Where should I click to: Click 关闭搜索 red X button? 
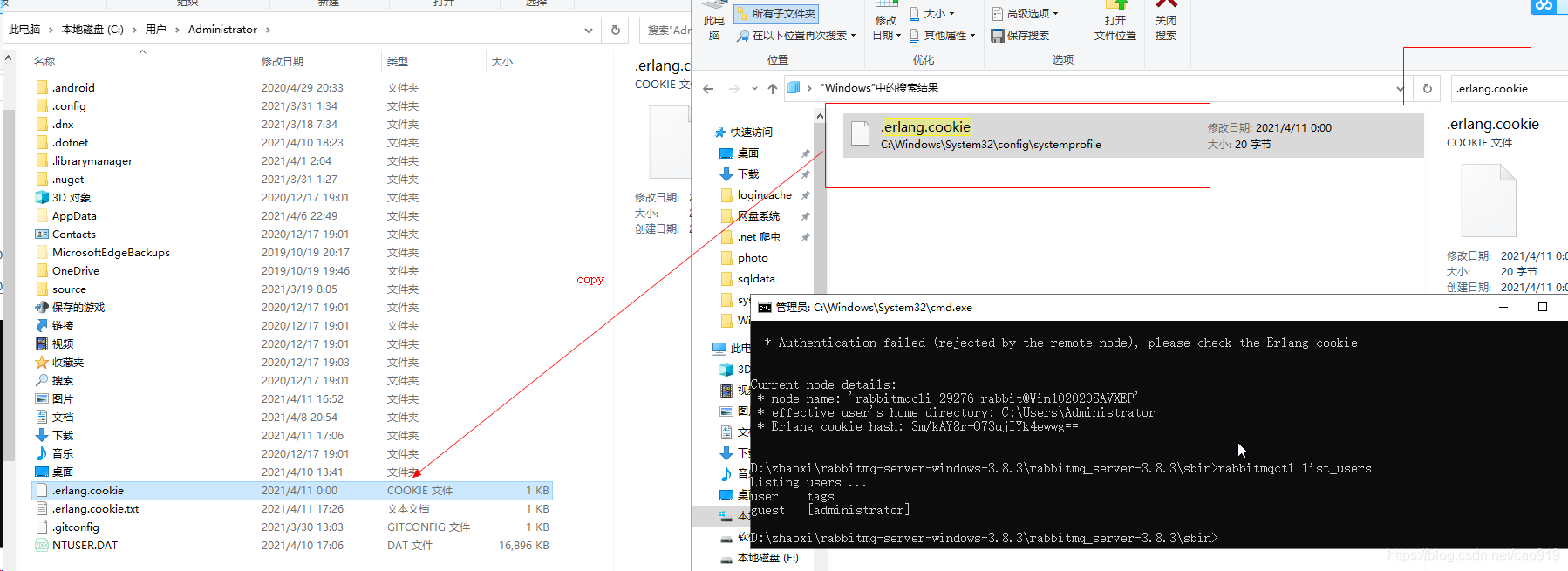pyautogui.click(x=1166, y=21)
